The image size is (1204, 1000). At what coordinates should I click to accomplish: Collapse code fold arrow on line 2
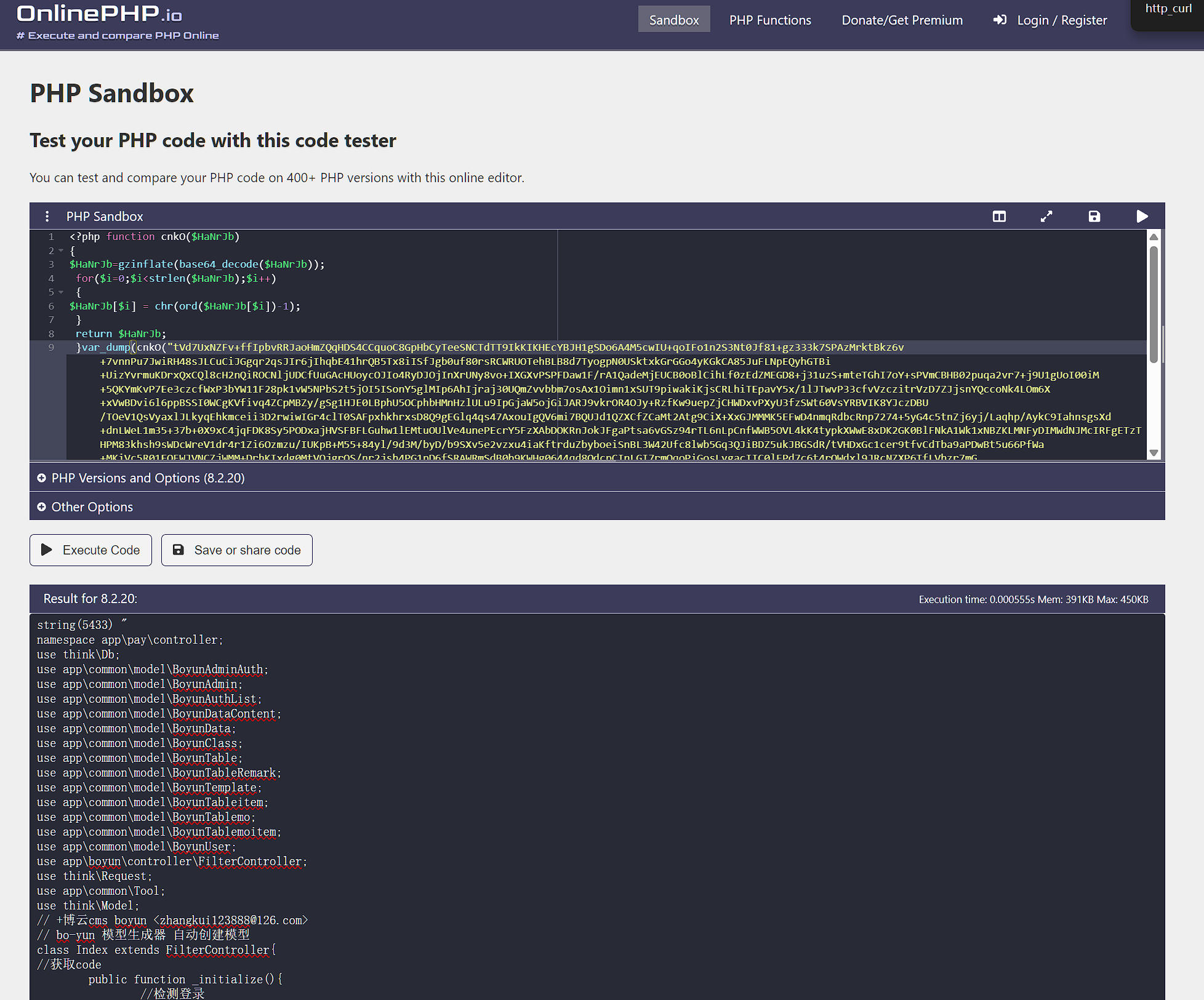click(61, 250)
